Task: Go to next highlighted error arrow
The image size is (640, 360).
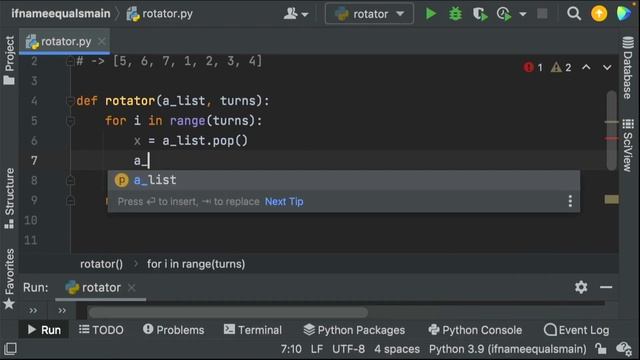Action: click(607, 67)
